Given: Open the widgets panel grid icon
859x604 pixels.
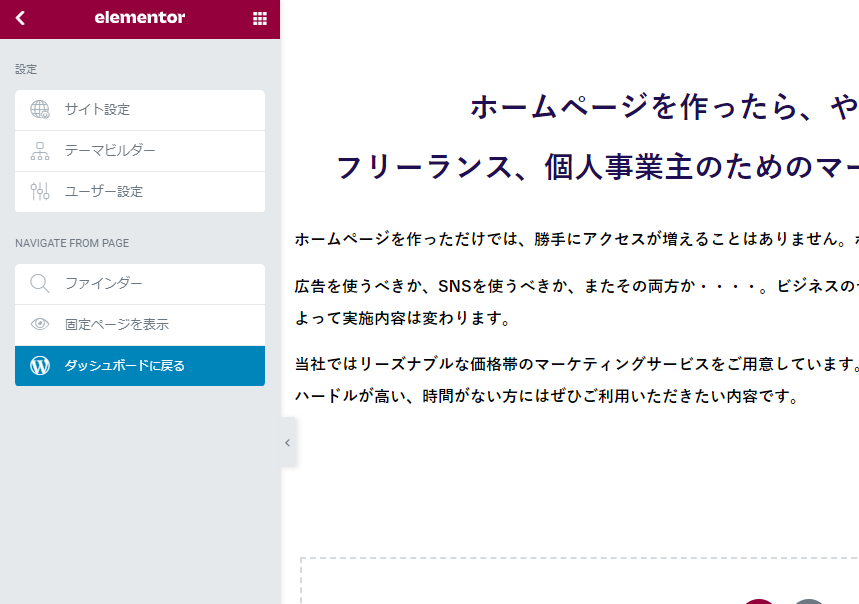Looking at the screenshot, I should click(259, 18).
